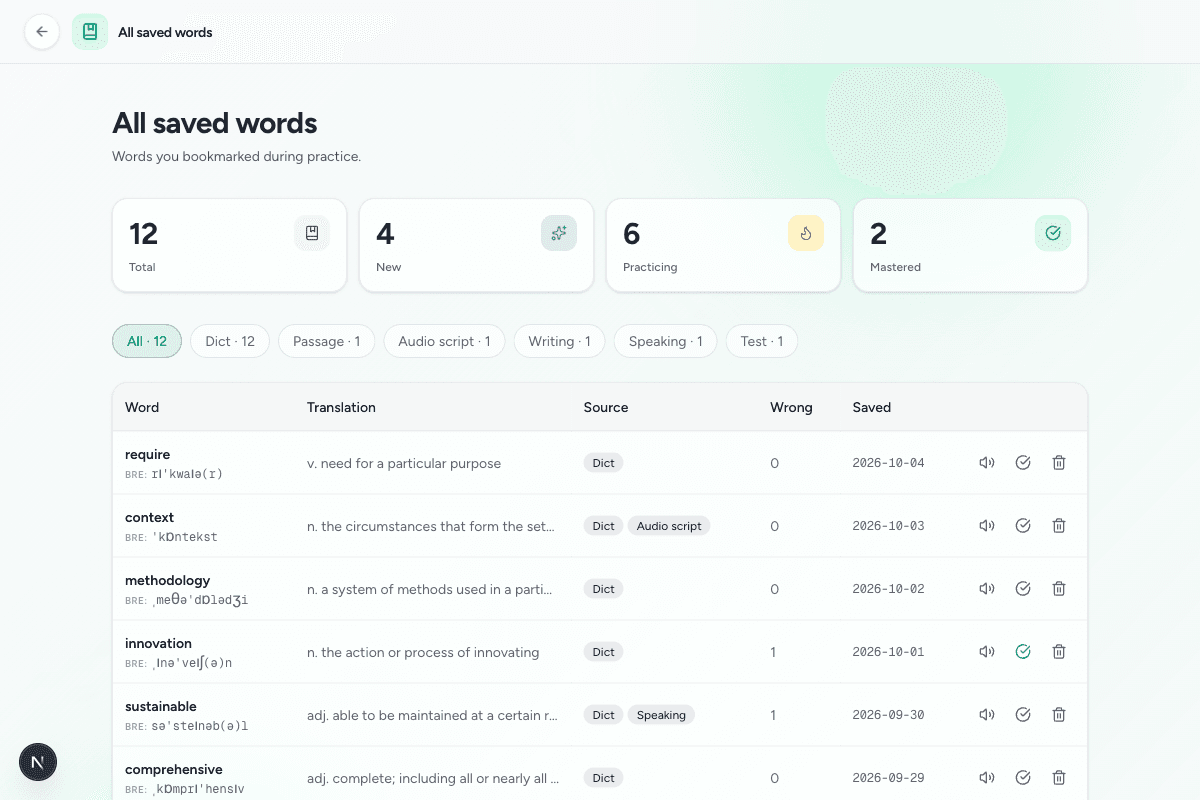This screenshot has width=1200, height=800.
Task: Click the date 2026-10-04
Action: point(888,463)
